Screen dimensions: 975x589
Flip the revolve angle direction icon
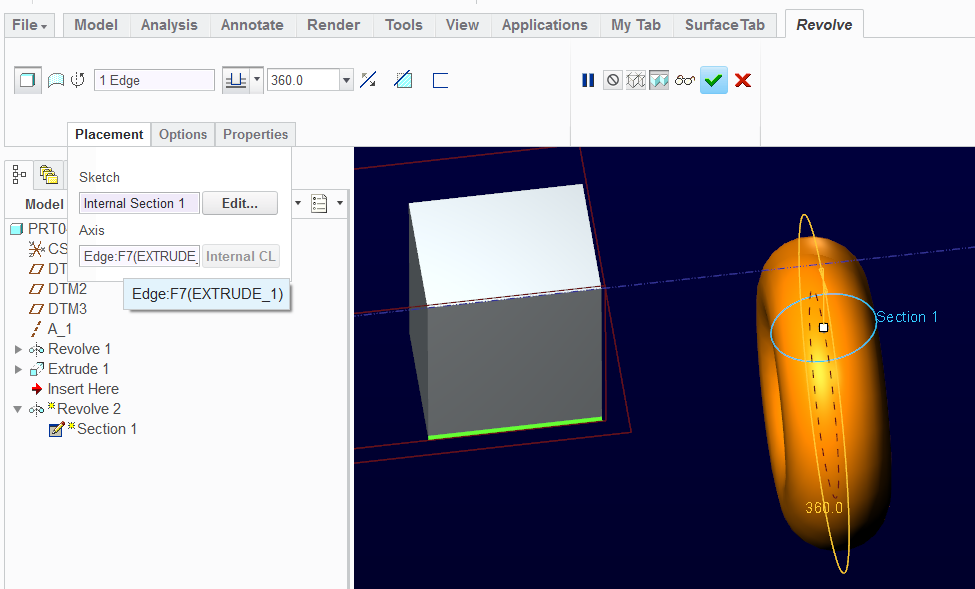pos(368,80)
